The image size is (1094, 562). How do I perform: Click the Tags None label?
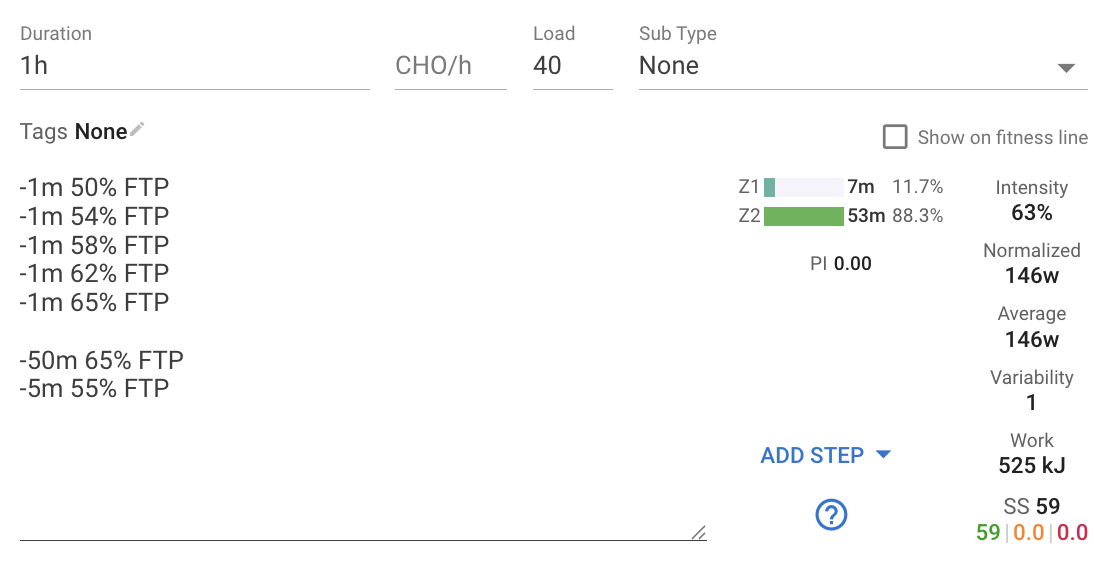100,132
